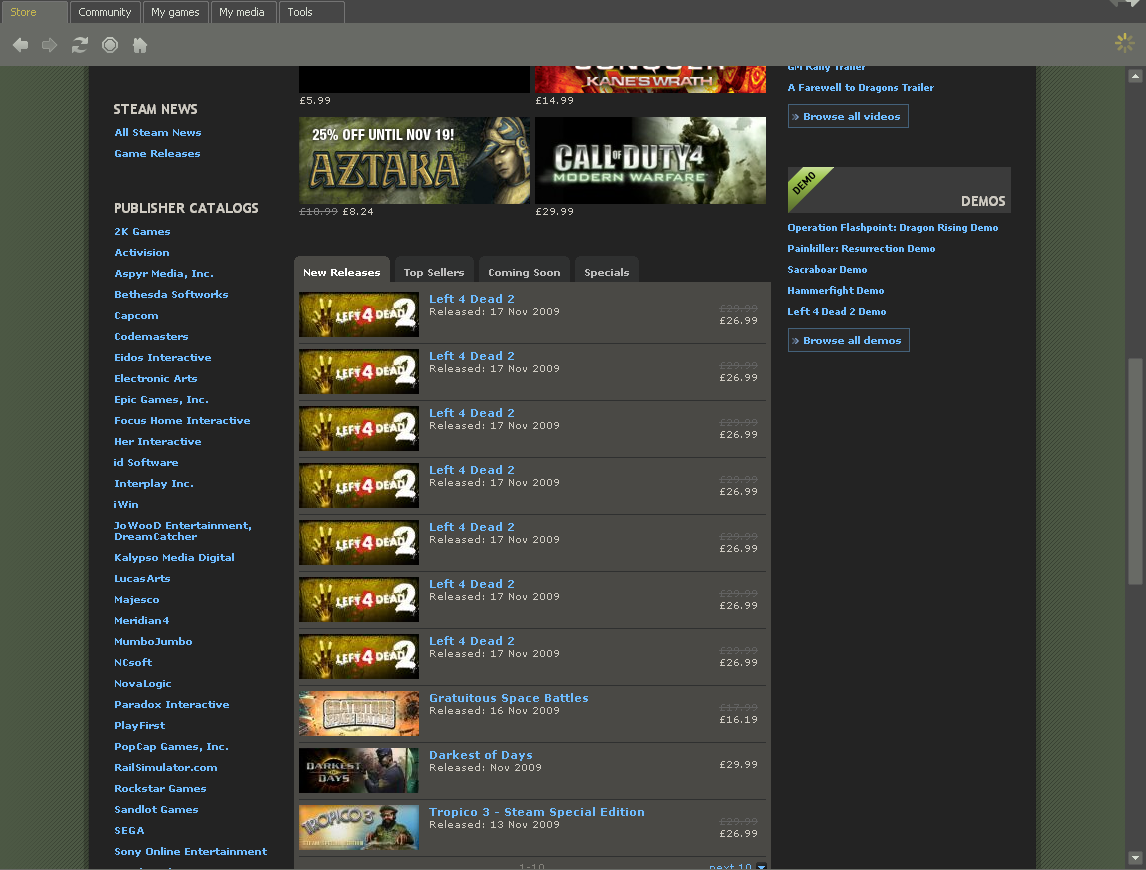
Task: Click the browser Back arrow icon
Action: click(x=20, y=45)
